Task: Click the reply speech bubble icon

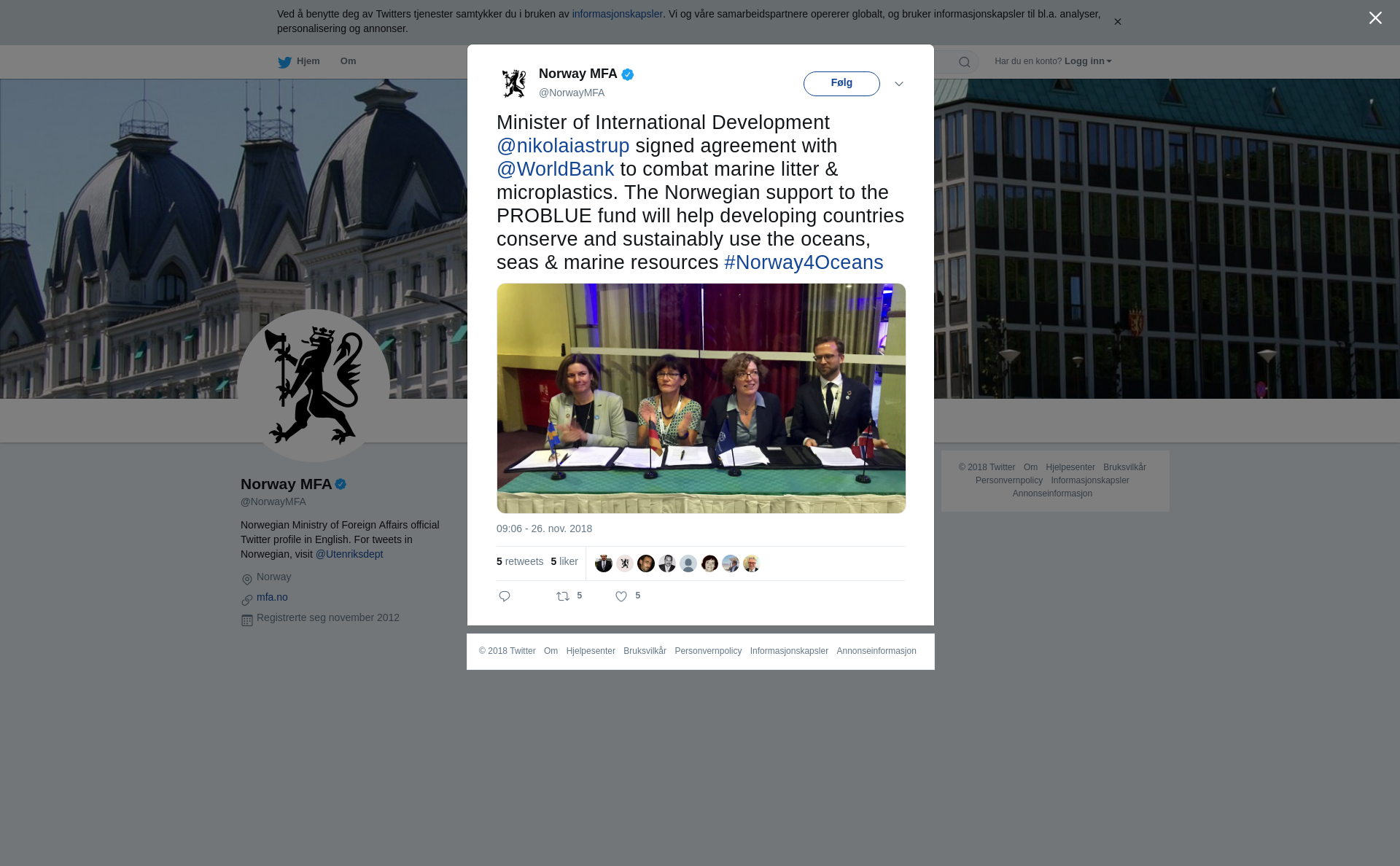Action: tap(505, 596)
